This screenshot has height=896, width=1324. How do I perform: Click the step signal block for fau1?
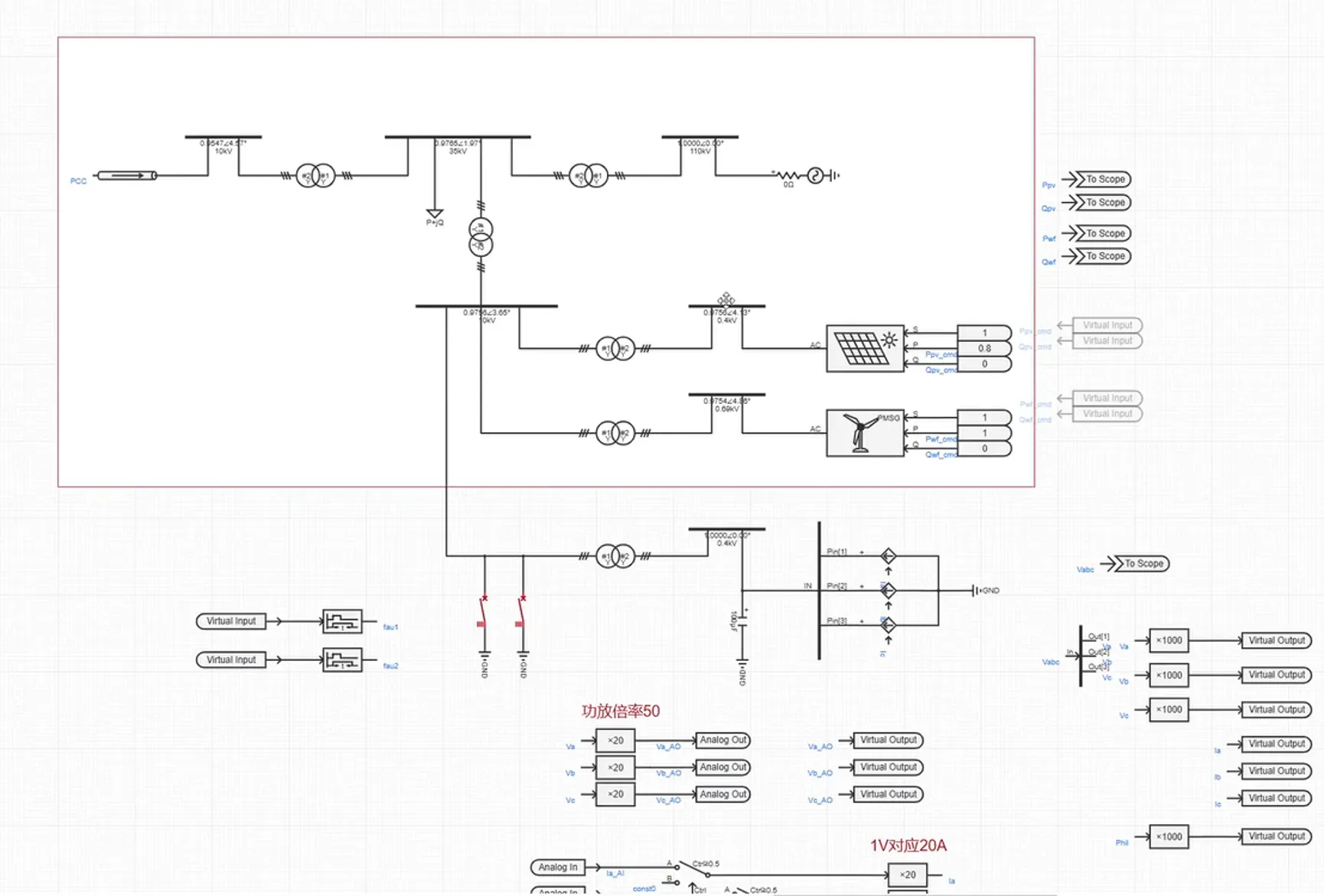(x=341, y=621)
